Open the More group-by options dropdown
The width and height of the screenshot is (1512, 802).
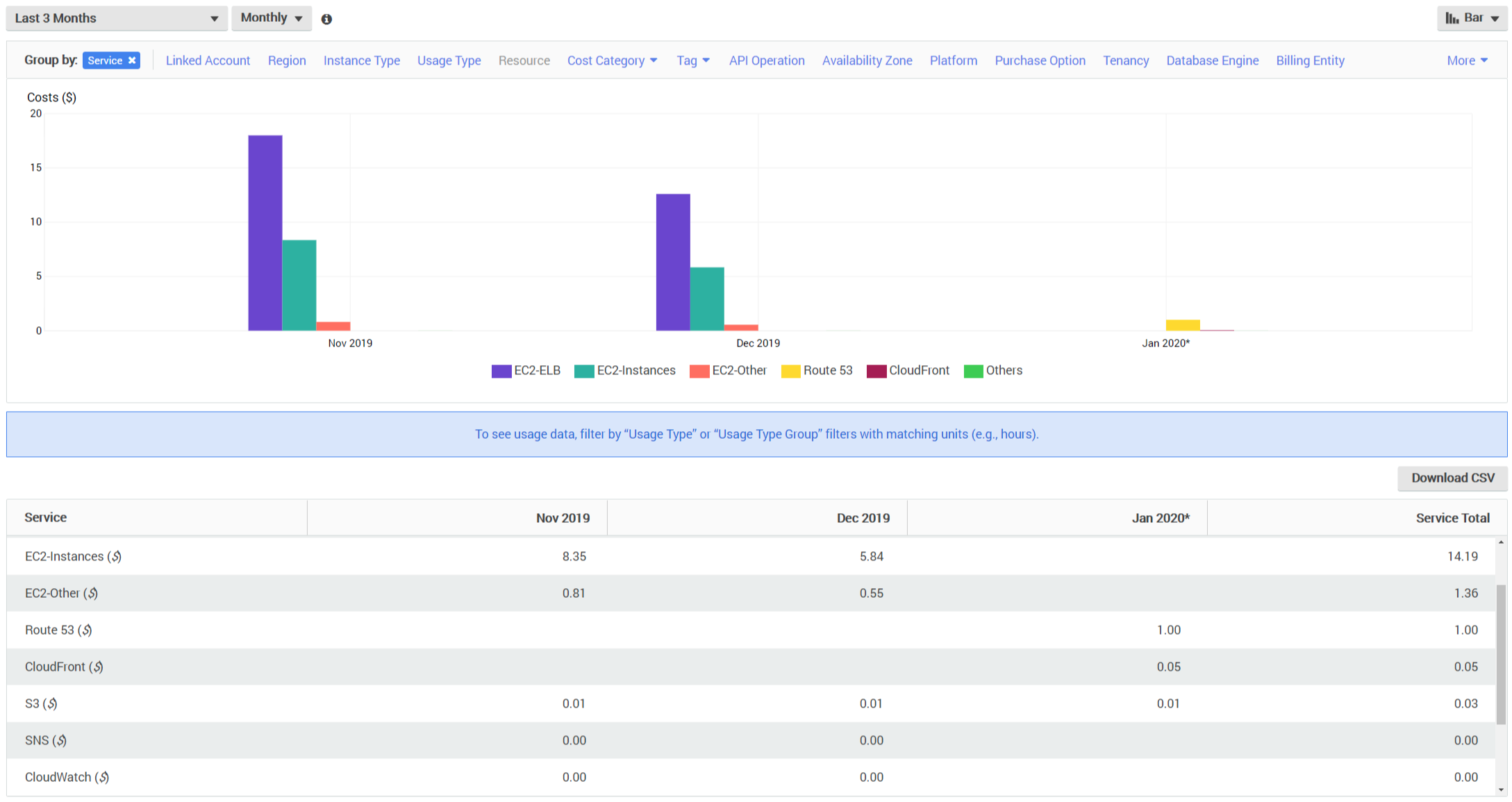pos(1467,60)
